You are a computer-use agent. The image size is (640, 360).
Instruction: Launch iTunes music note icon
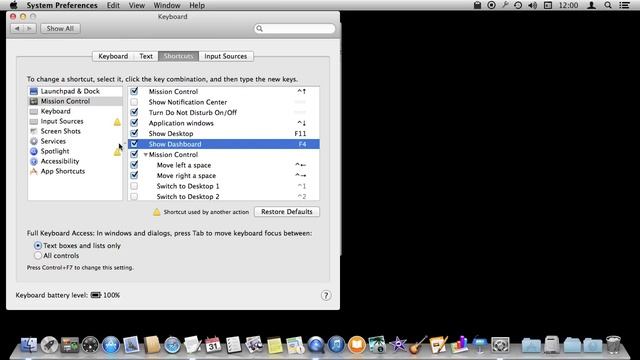point(336,344)
